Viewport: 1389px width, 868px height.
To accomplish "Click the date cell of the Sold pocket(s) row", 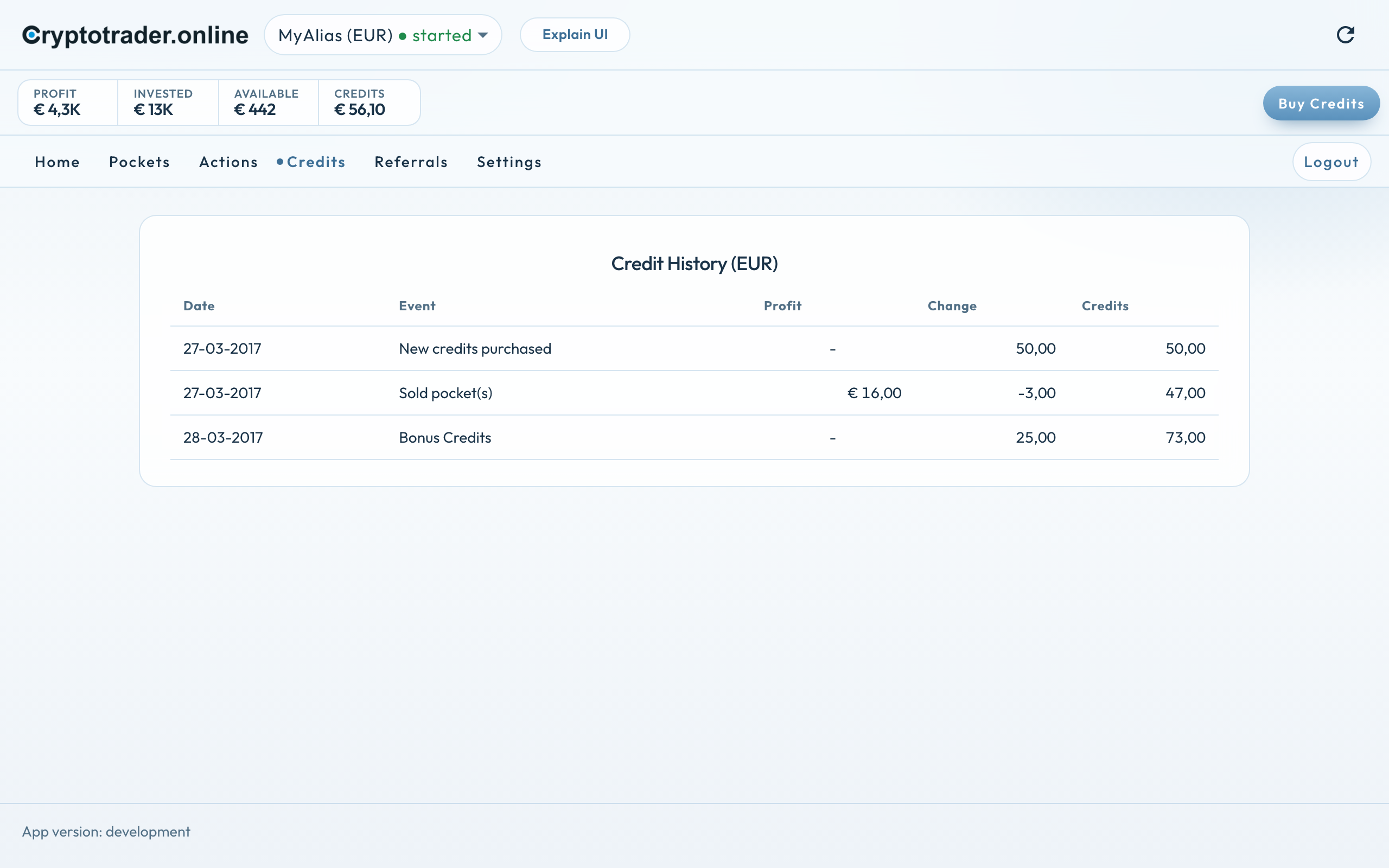I will pos(222,393).
